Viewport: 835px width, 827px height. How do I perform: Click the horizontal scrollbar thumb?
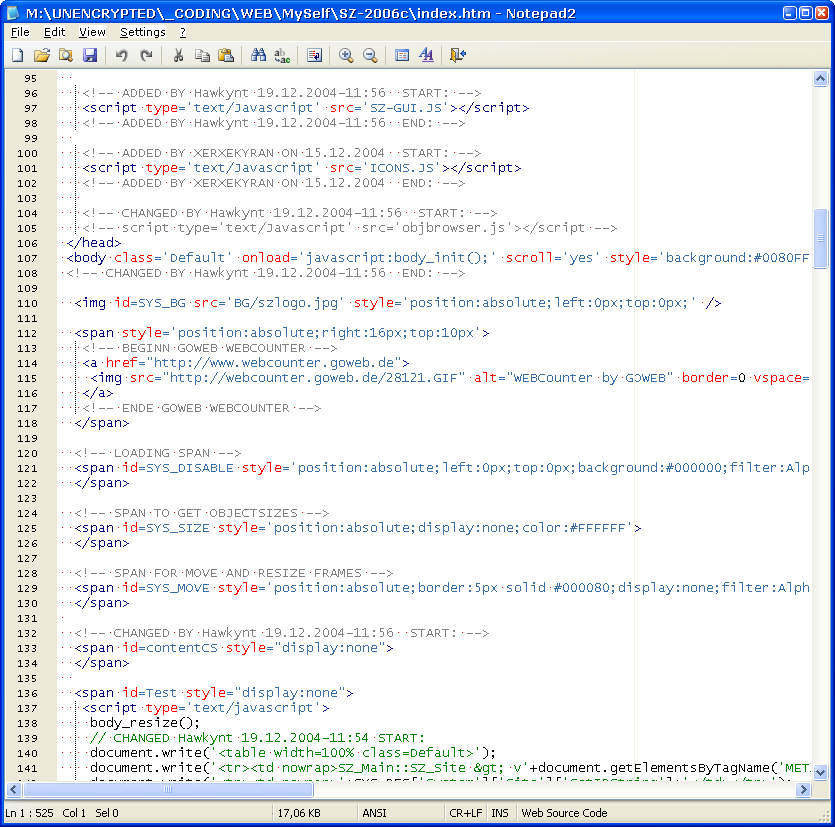(x=168, y=789)
